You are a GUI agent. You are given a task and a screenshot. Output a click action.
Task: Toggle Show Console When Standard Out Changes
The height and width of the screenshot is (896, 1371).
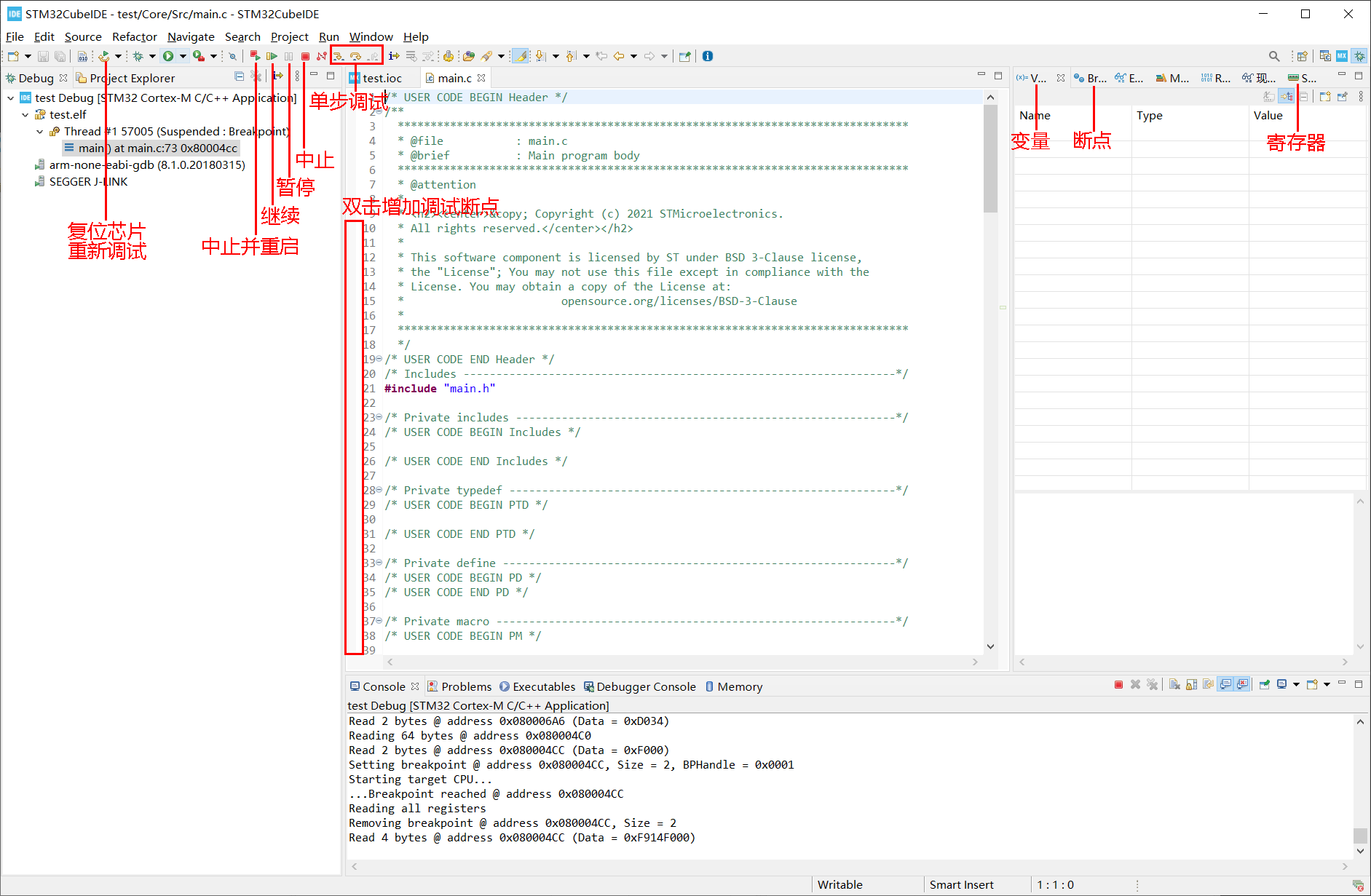tap(1226, 684)
